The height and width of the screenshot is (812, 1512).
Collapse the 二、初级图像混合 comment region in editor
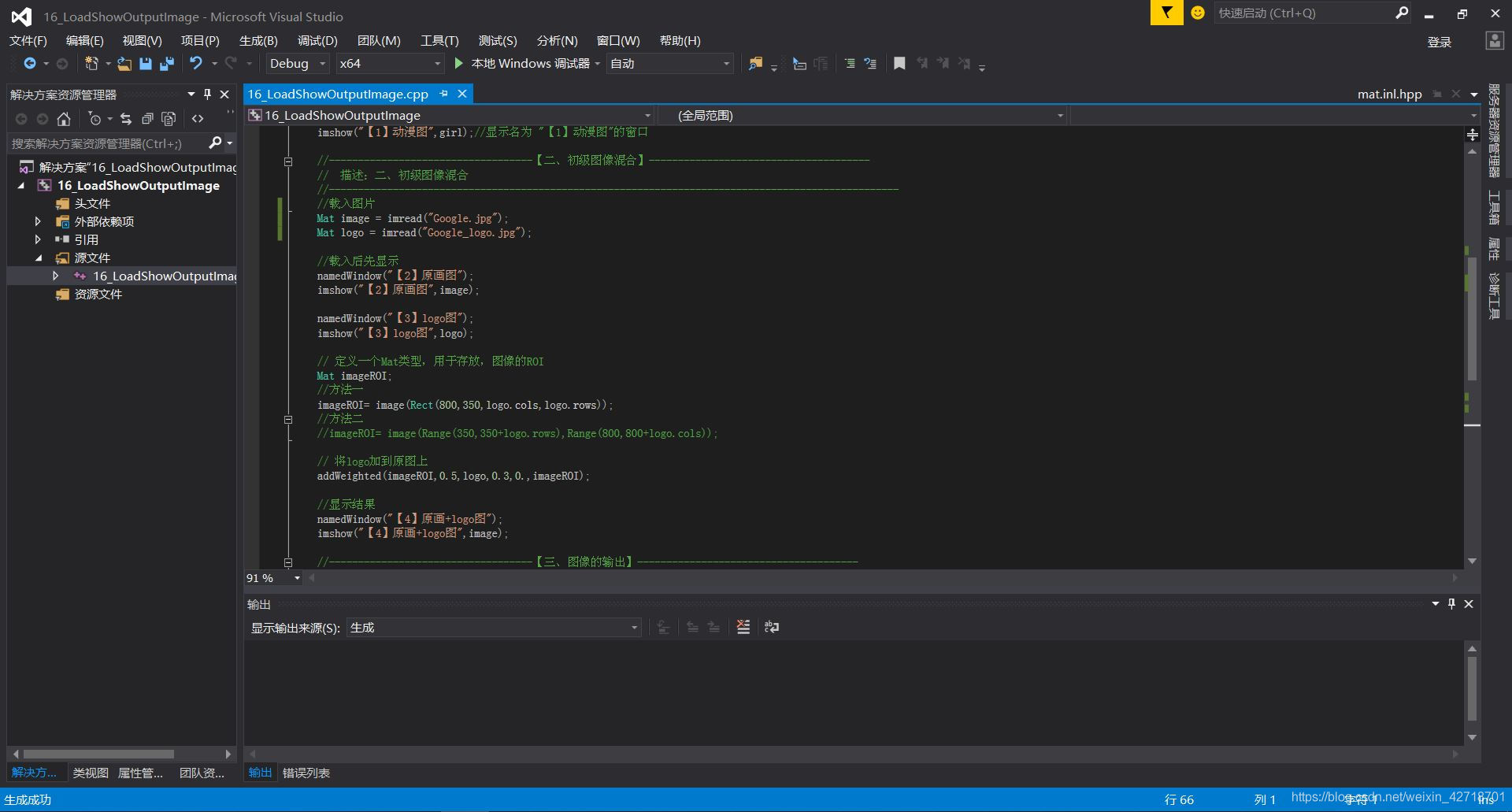288,161
